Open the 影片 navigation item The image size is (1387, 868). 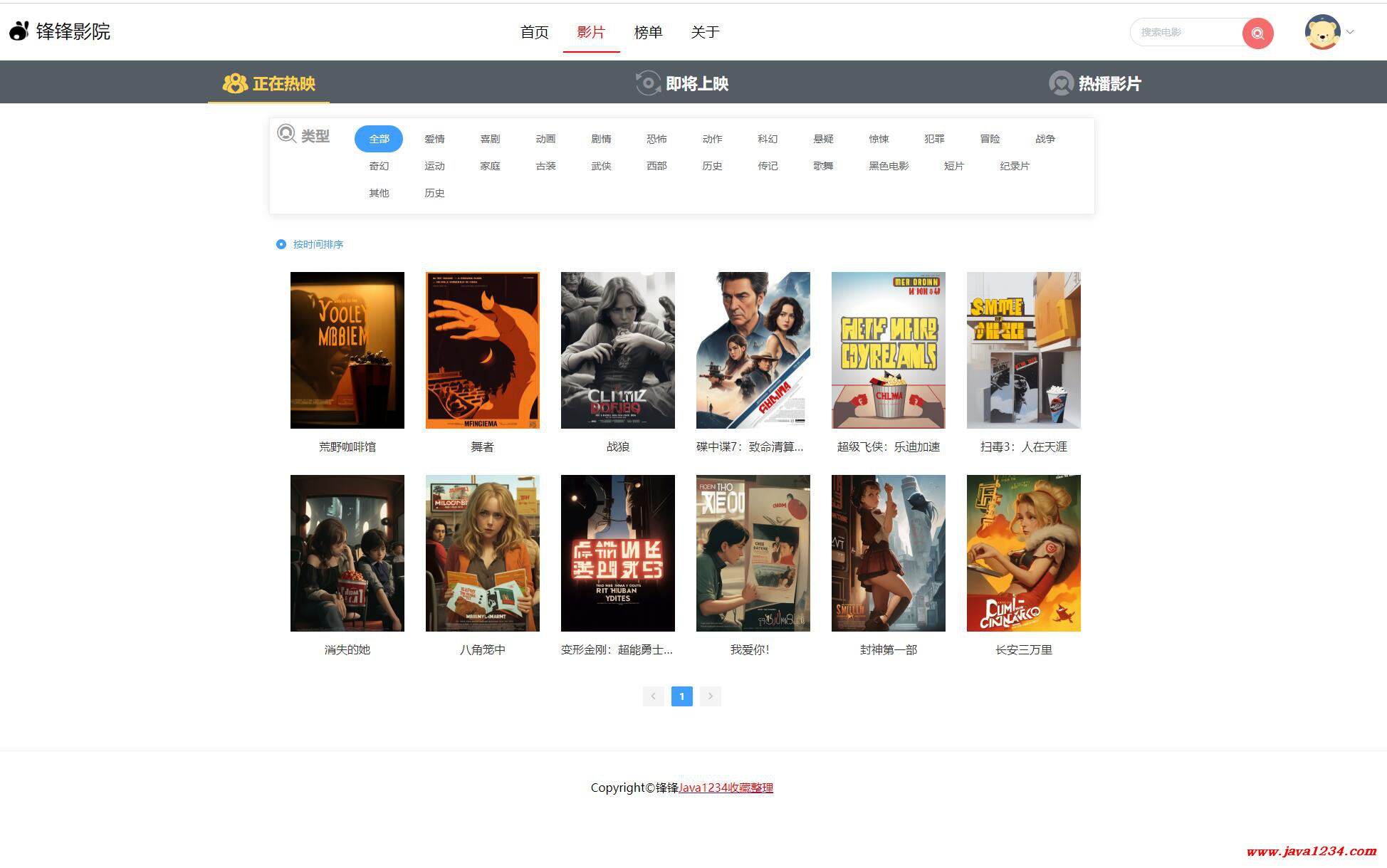pyautogui.click(x=591, y=32)
